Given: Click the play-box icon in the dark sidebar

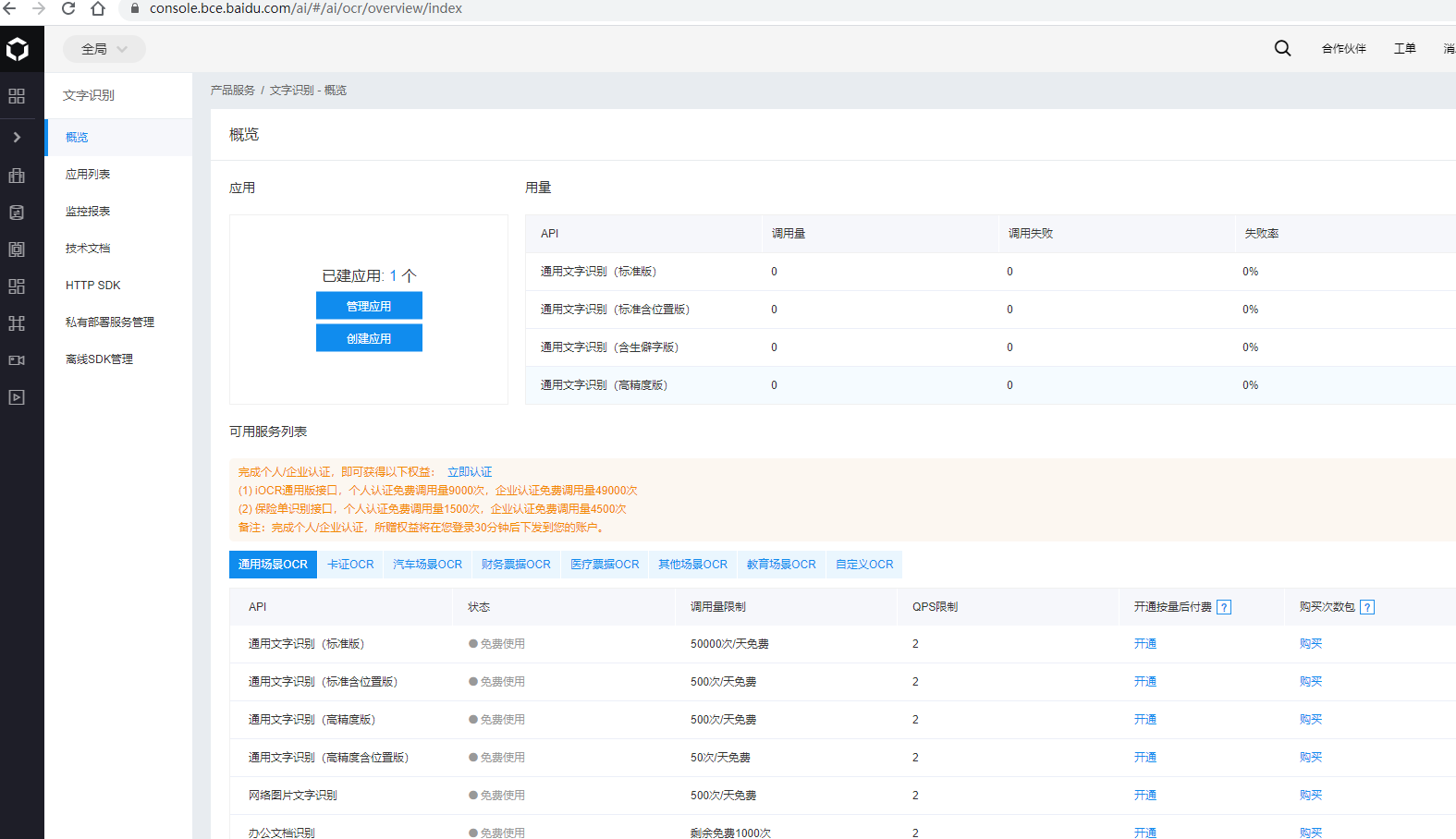Looking at the screenshot, I should [17, 397].
